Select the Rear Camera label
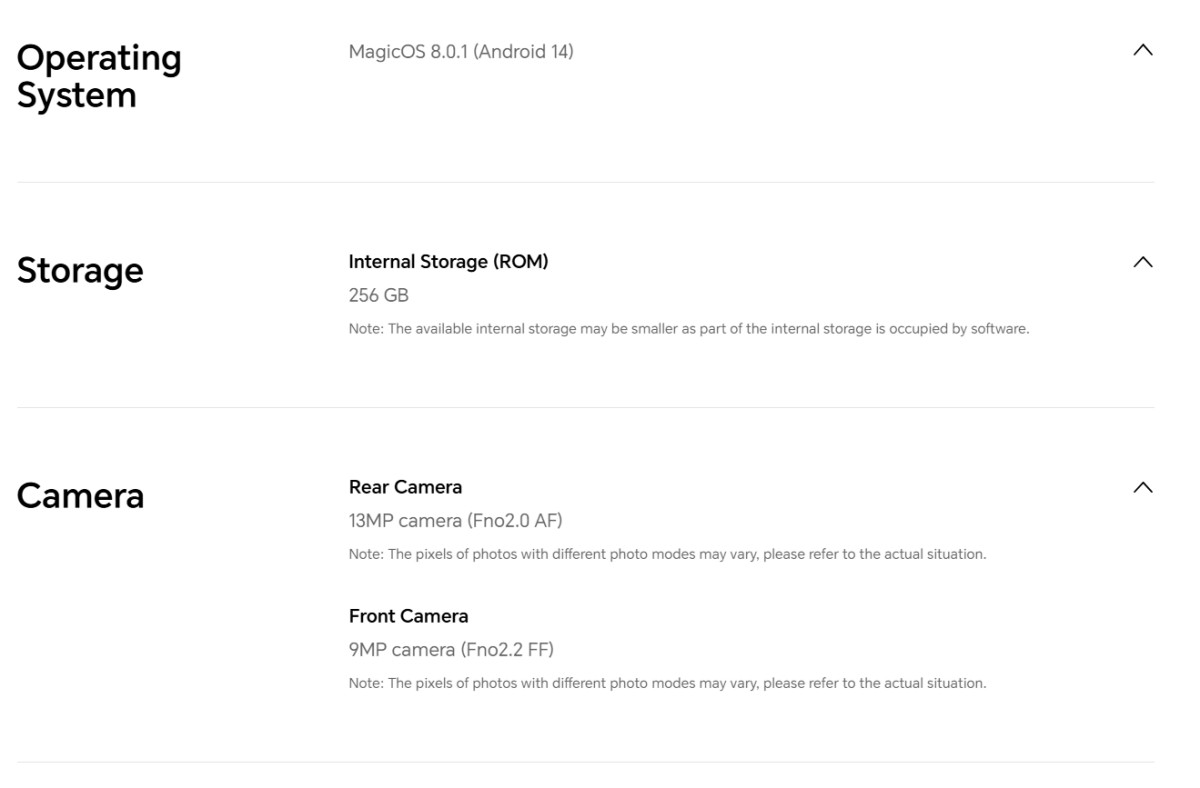1200x788 pixels. click(x=405, y=487)
